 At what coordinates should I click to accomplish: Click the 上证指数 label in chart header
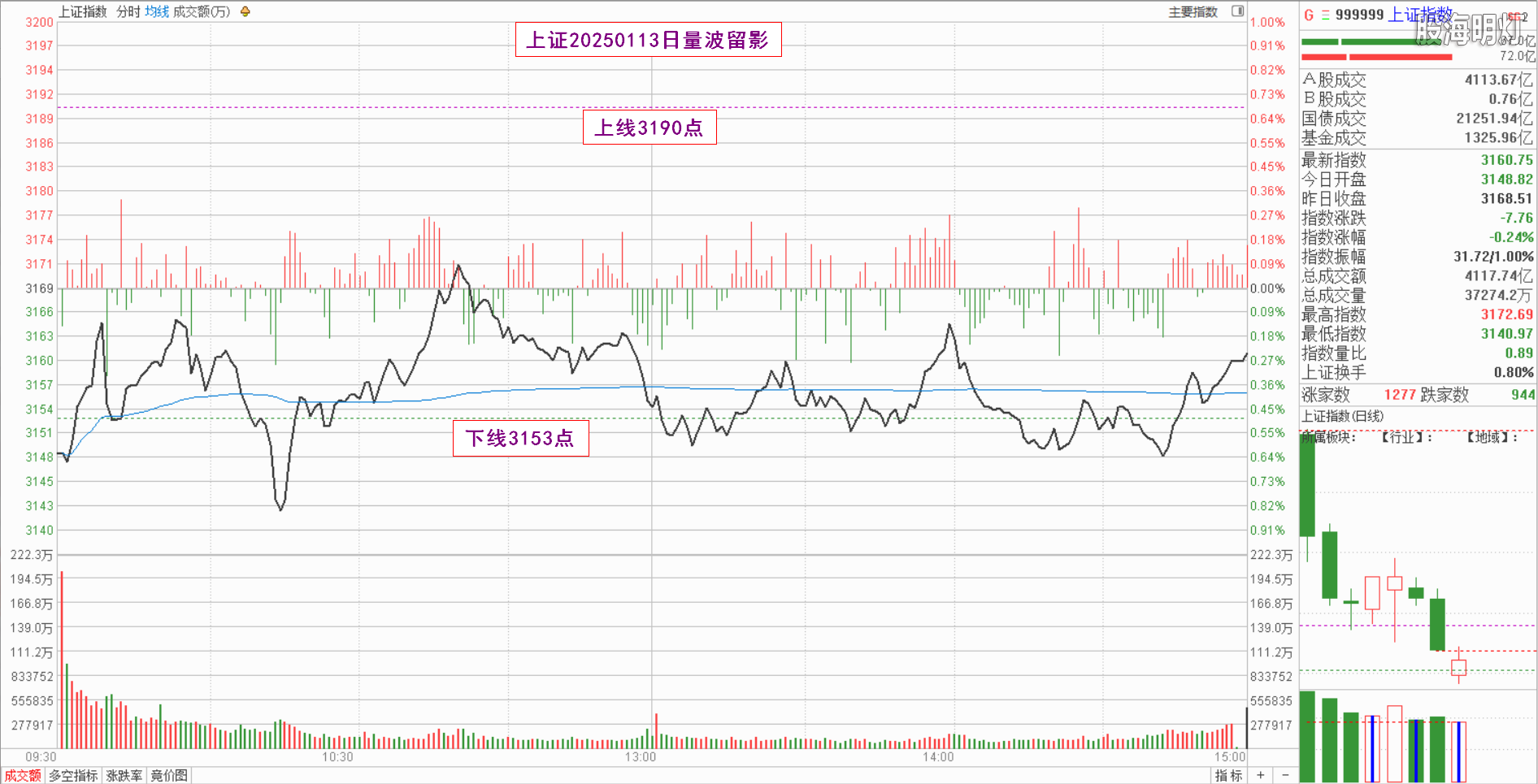point(83,11)
